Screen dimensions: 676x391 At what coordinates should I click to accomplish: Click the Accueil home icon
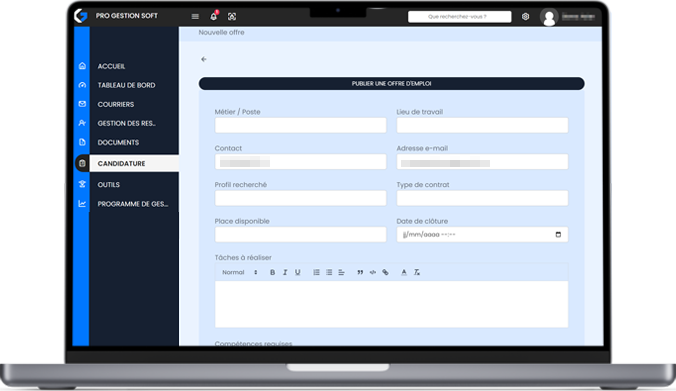pos(82,66)
